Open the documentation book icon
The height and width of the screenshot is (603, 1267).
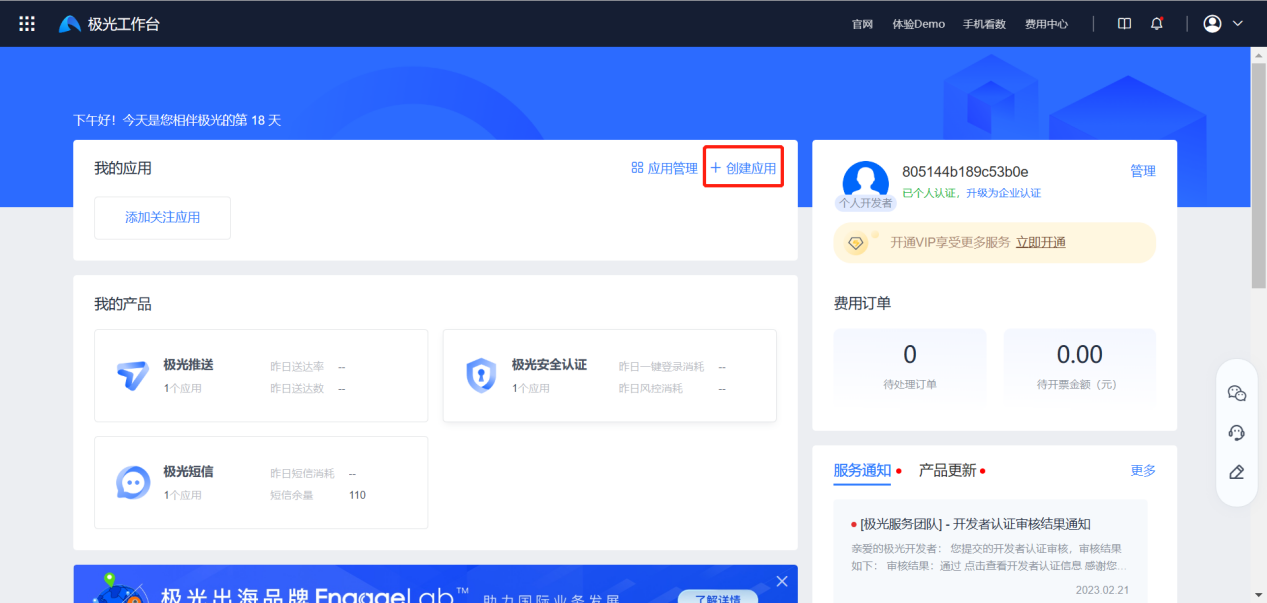click(x=1124, y=24)
